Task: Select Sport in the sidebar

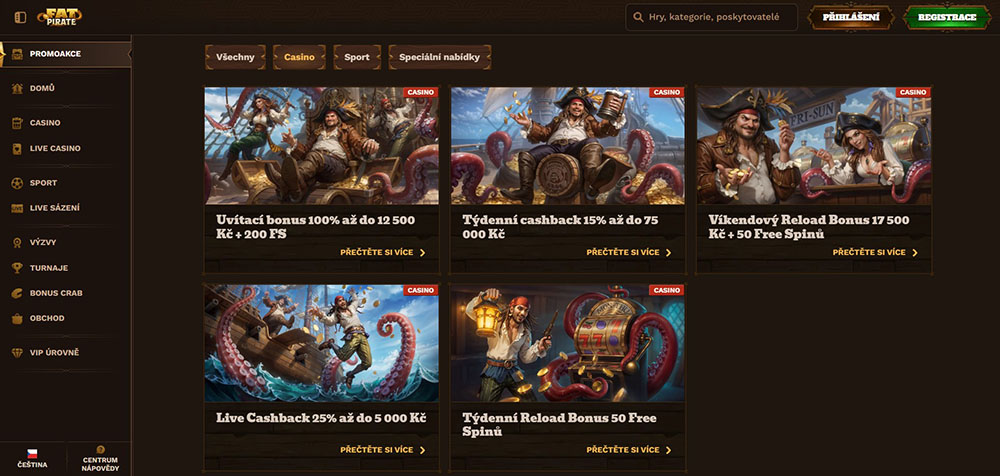Action: [43, 183]
